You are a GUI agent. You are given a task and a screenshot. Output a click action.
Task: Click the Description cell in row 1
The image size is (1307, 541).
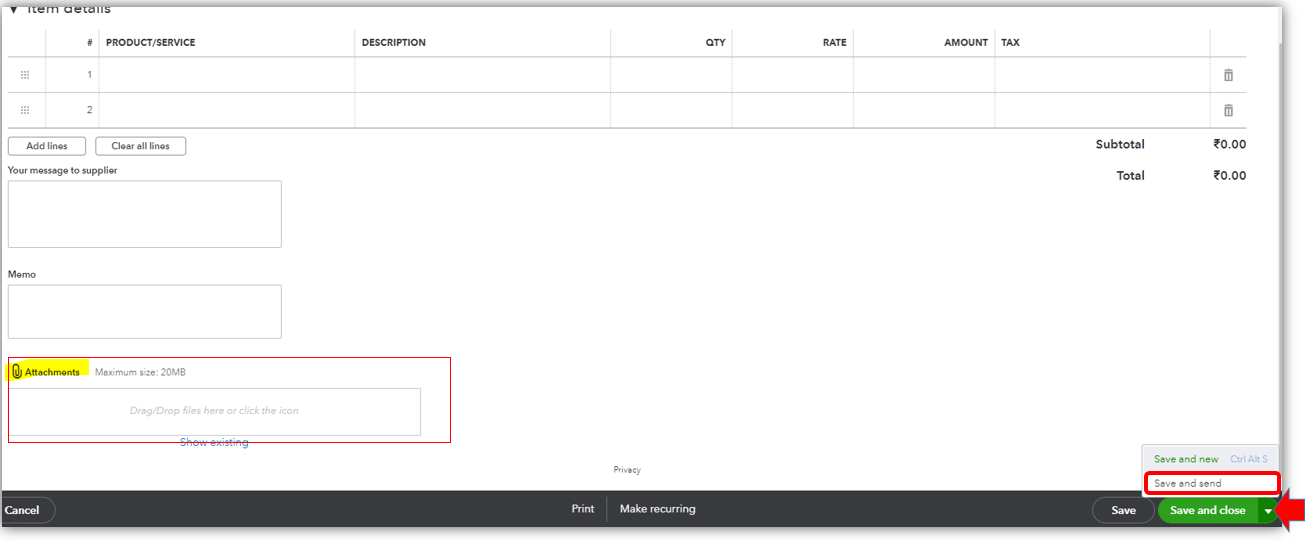click(483, 75)
